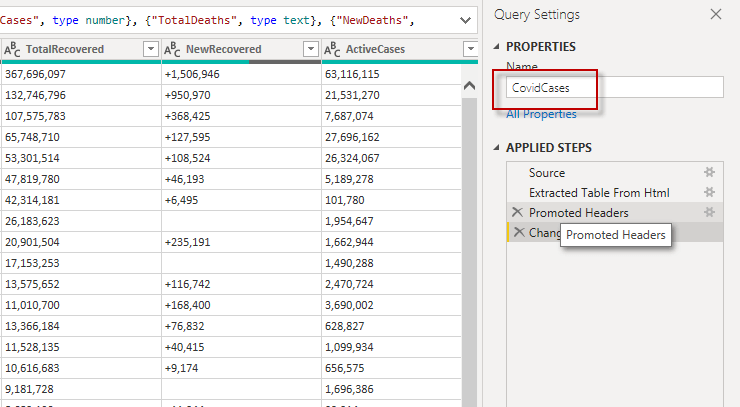This screenshot has width=740, height=407.
Task: Select cell +368,425
Action: pyautogui.click(x=241, y=116)
